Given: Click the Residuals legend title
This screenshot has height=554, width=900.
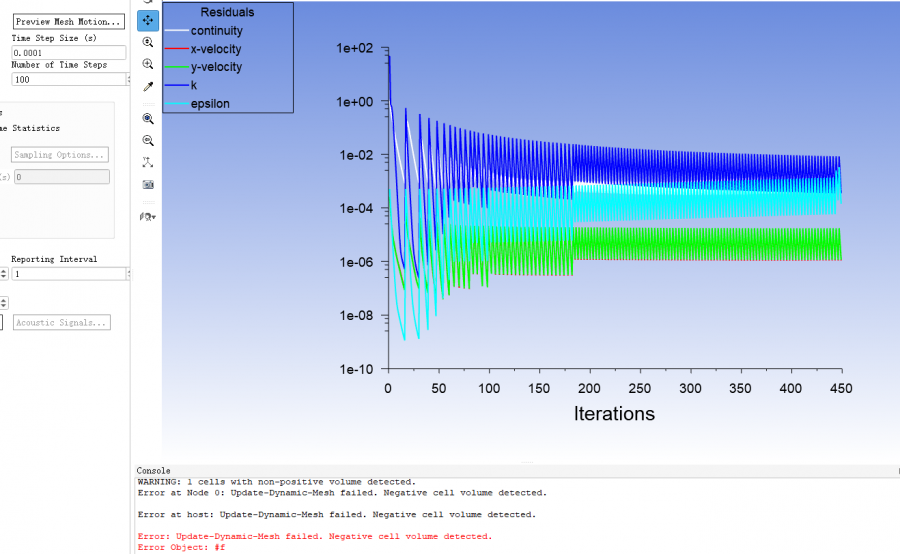Looking at the screenshot, I should 227,12.
